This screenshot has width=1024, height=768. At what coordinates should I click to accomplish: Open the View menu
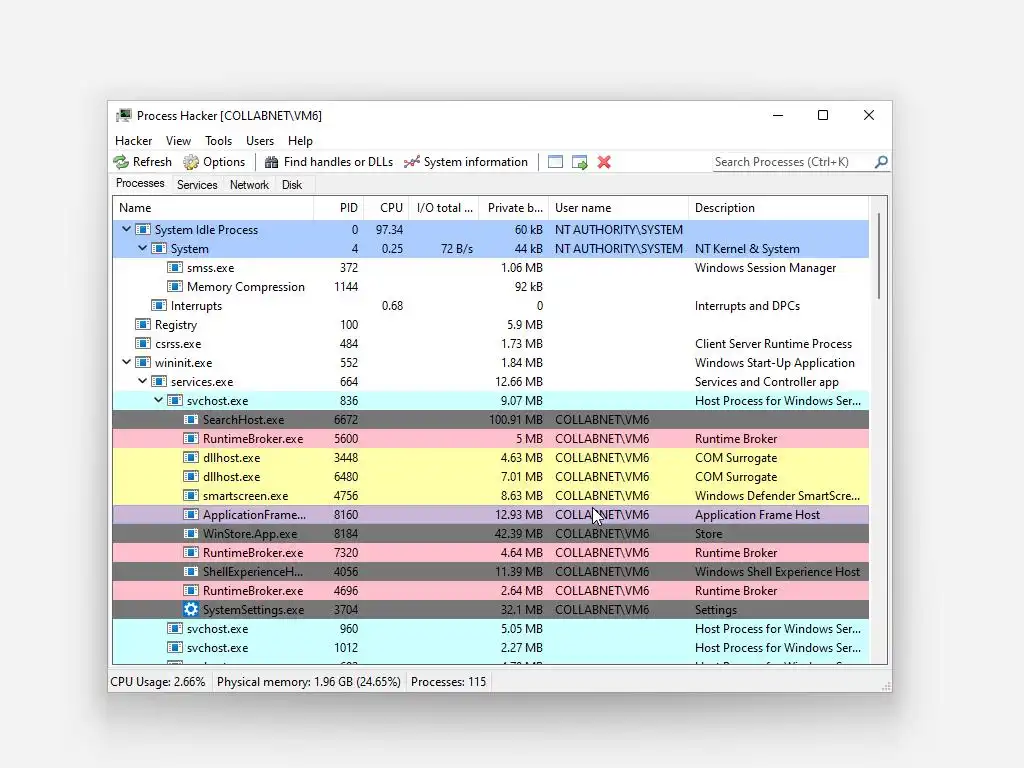tap(178, 141)
